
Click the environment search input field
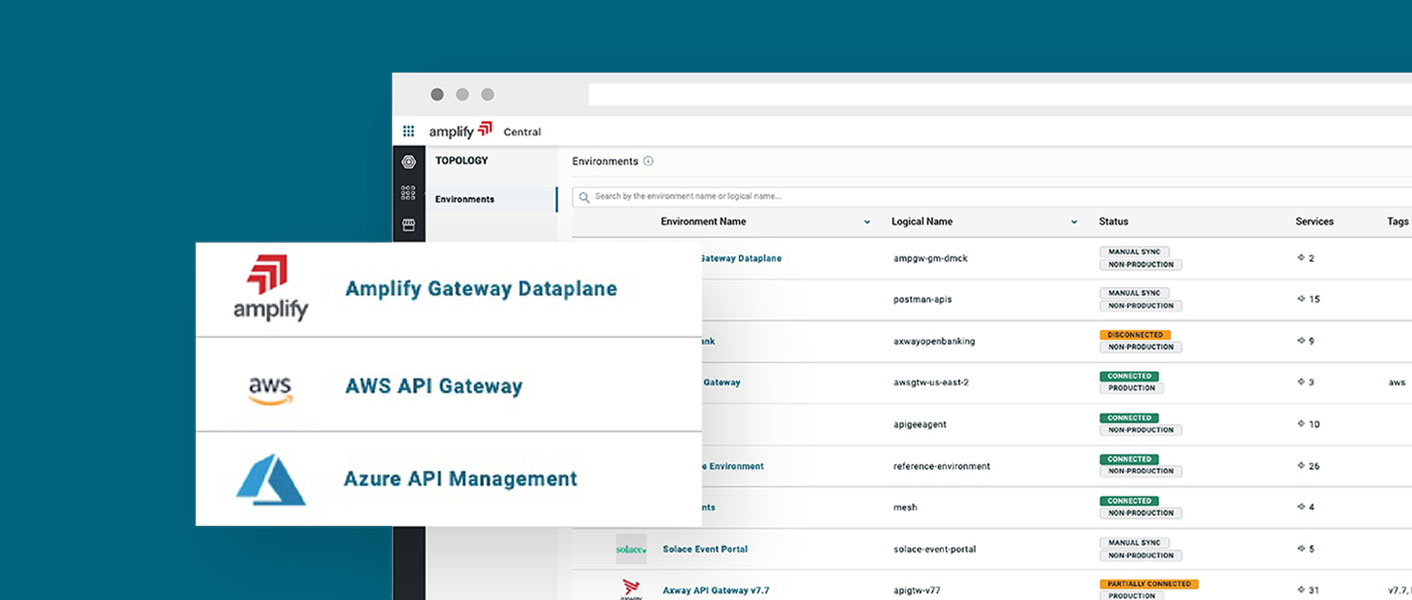900,197
